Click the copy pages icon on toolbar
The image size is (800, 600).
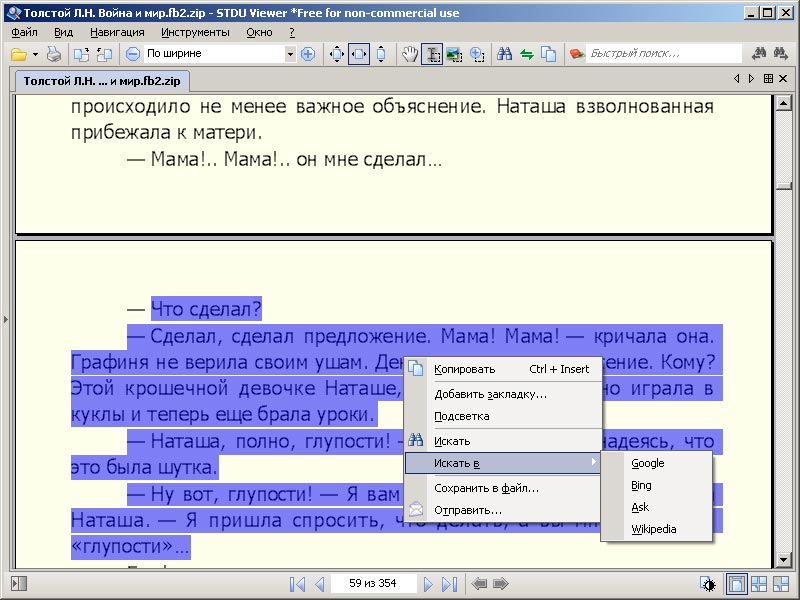(x=549, y=54)
